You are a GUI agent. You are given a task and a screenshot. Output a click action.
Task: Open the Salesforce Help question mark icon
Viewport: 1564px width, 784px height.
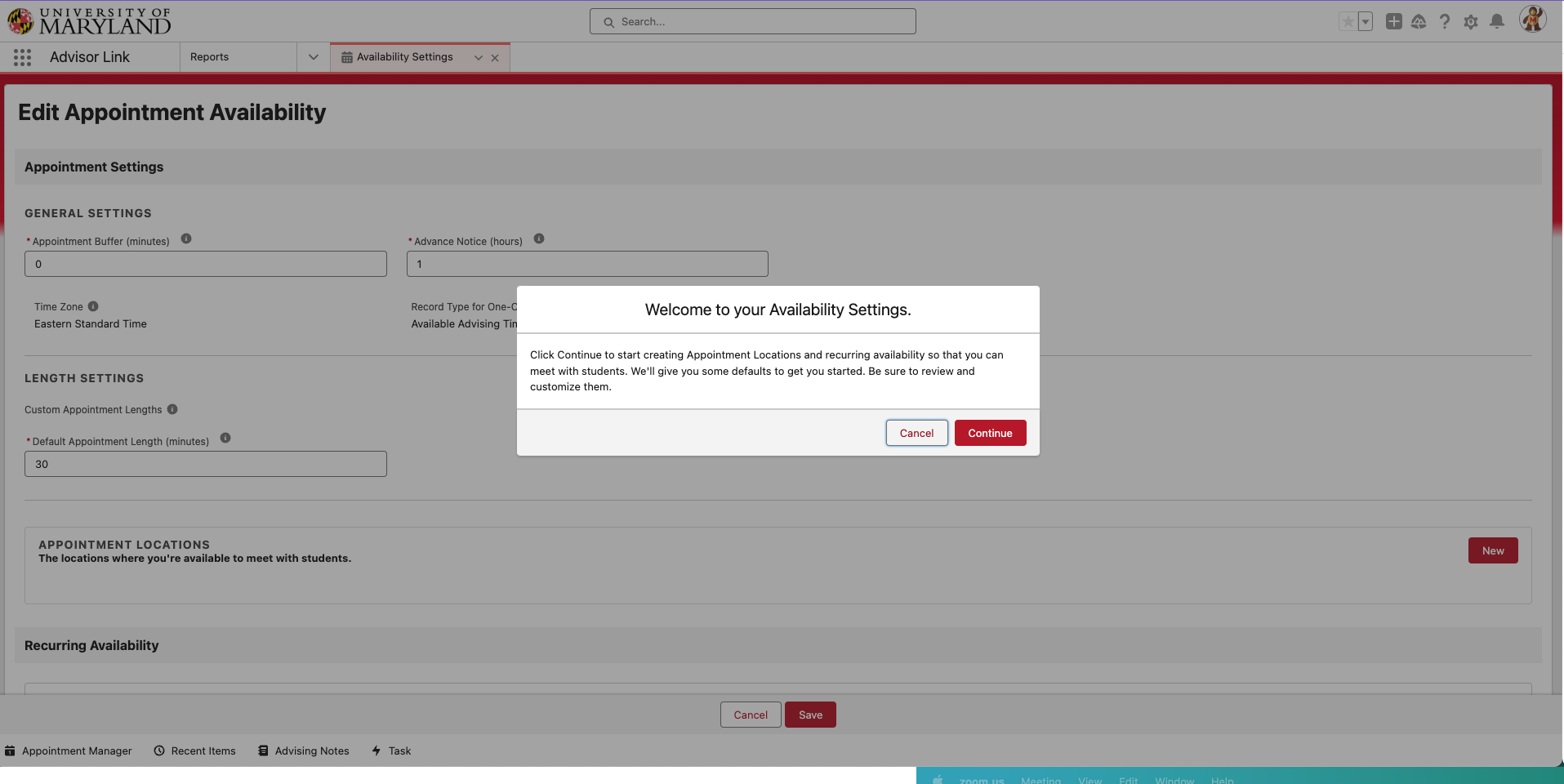click(1445, 21)
